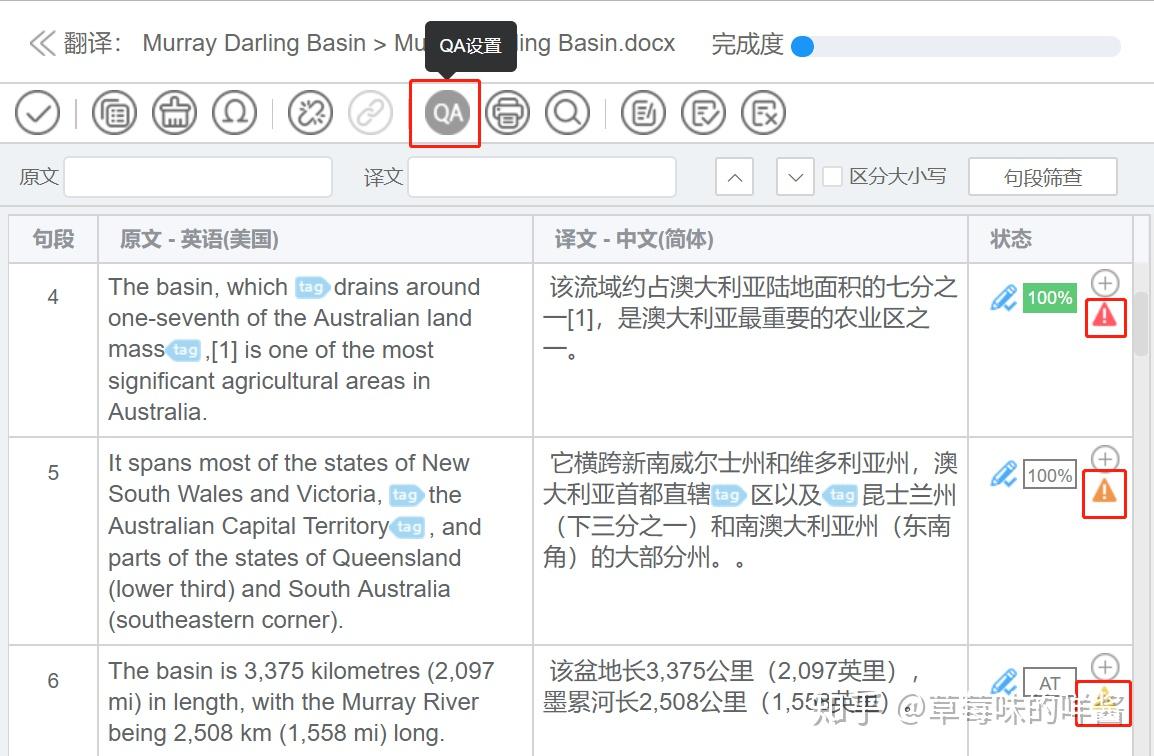Select the confirm segment checkmark icon
This screenshot has height=756, width=1154.
tap(38, 112)
